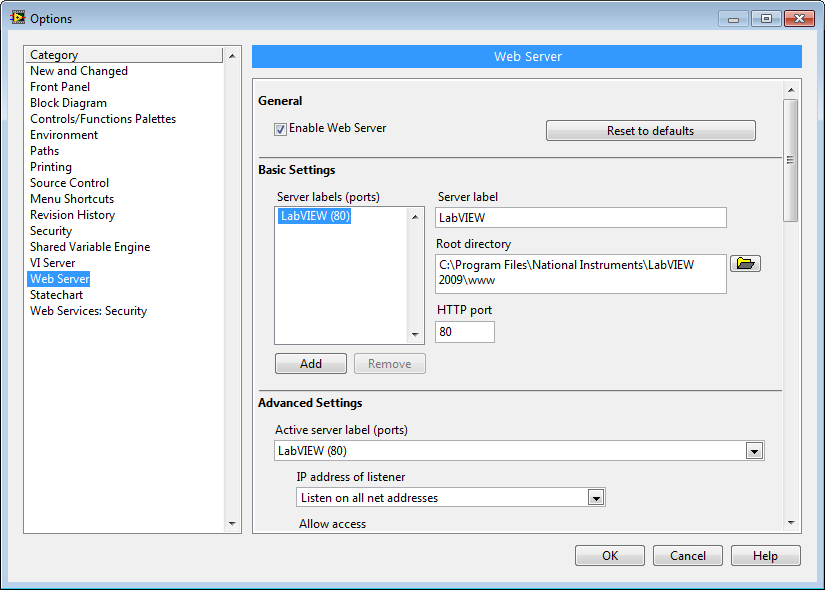825x590 pixels.
Task: Open the IP address of listener dropdown
Action: point(596,498)
